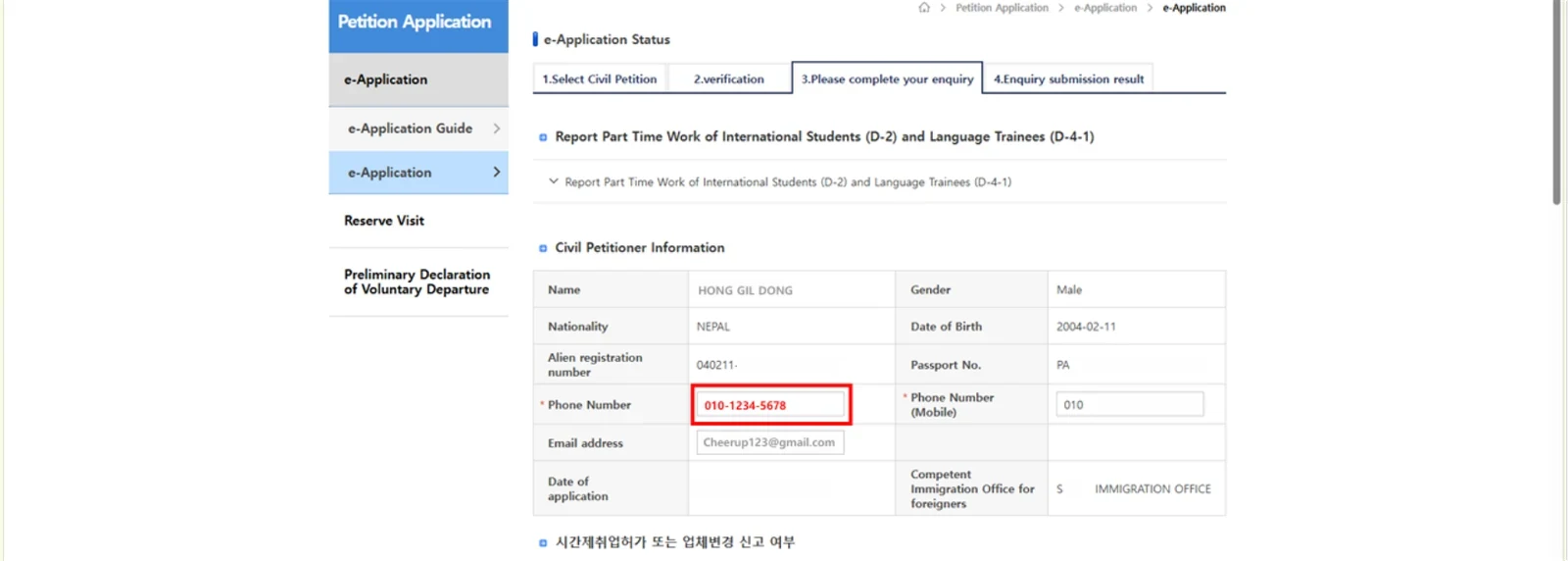
Task: Open e-Application Guide in the sidebar
Action: pos(418,128)
